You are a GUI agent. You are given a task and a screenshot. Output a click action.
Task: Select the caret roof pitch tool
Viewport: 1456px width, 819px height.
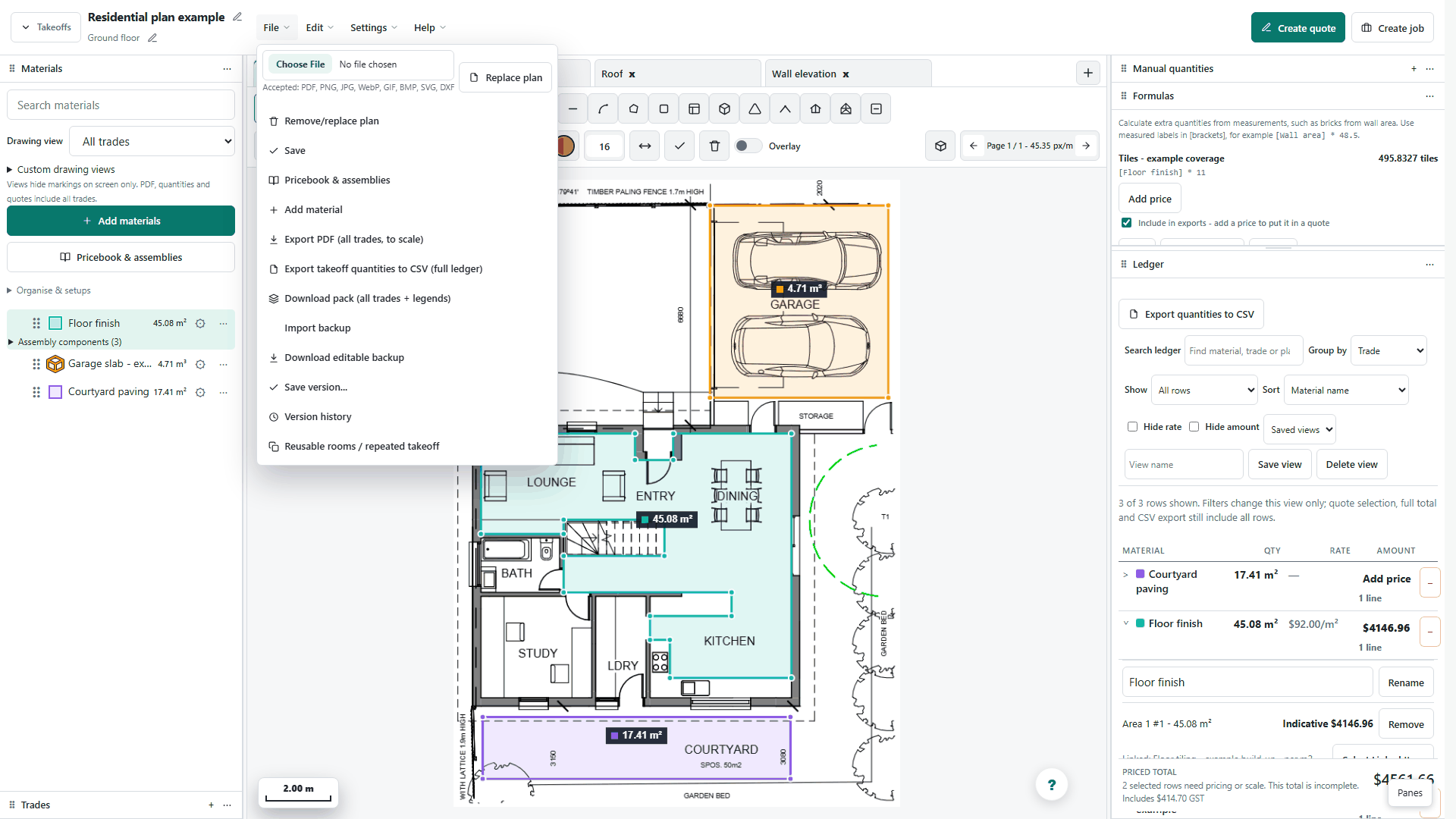(785, 109)
